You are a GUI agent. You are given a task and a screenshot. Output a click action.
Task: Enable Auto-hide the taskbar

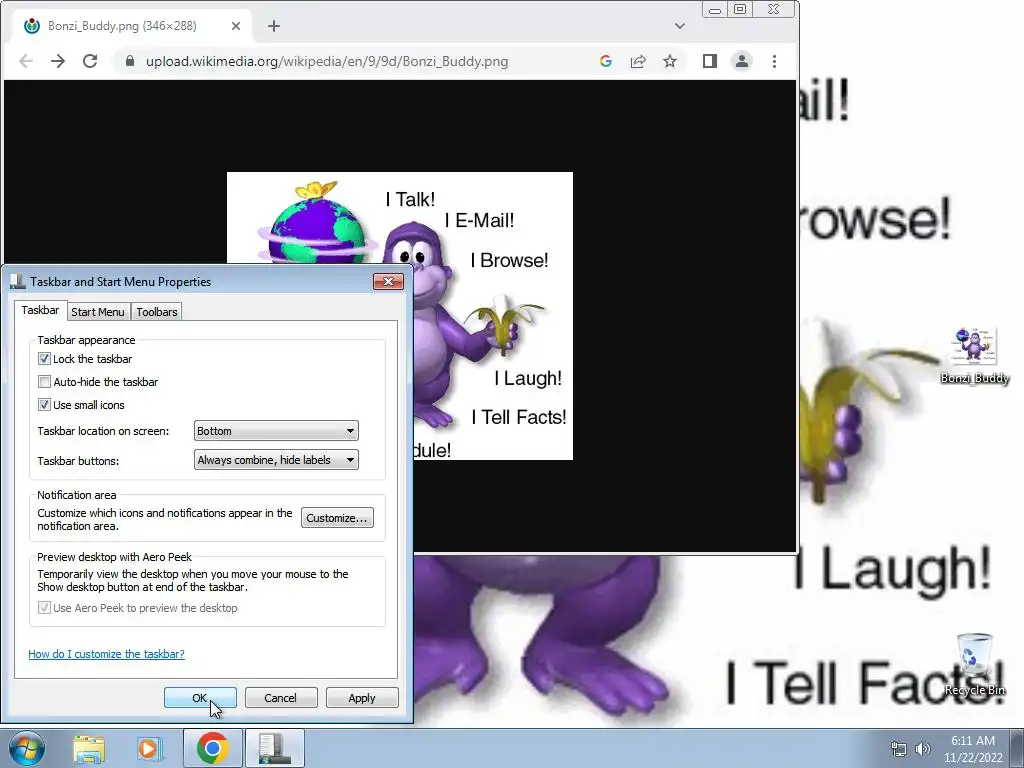click(44, 381)
